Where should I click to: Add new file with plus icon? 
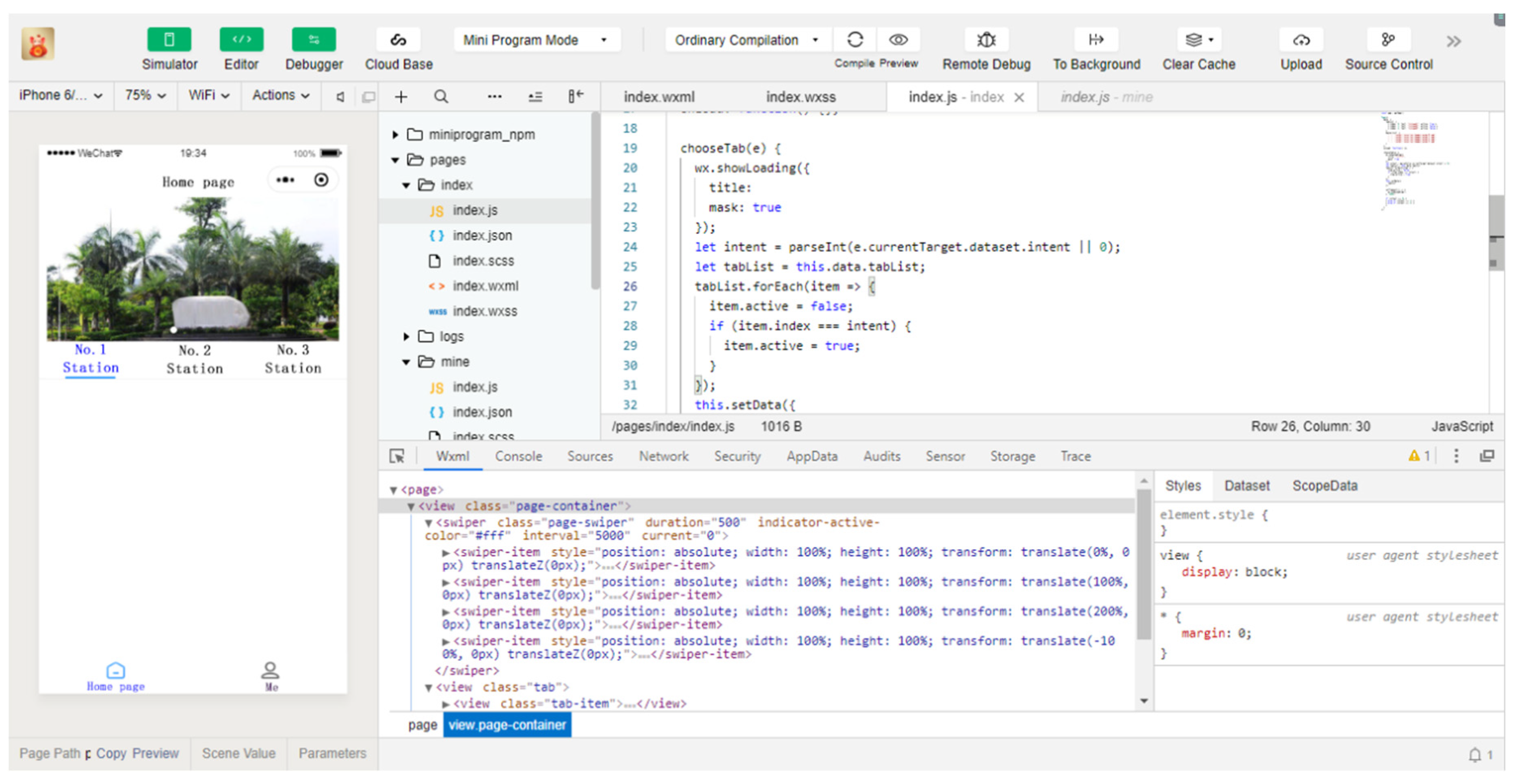point(401,97)
